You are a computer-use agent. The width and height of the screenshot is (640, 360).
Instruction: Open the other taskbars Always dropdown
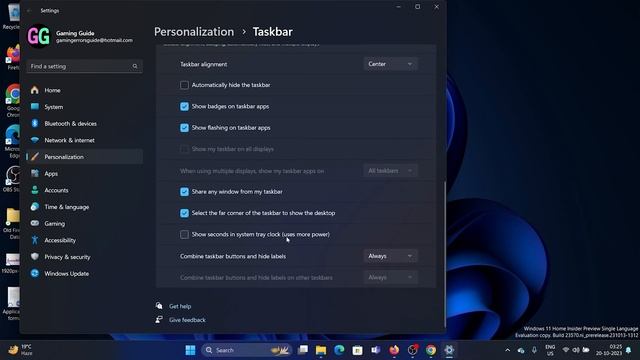click(x=390, y=278)
